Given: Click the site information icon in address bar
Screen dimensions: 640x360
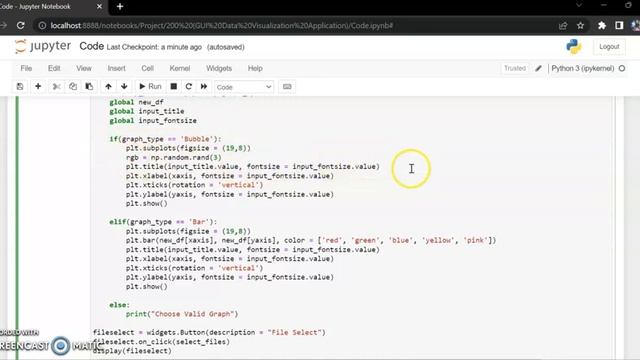Looking at the screenshot, I should [42, 25].
